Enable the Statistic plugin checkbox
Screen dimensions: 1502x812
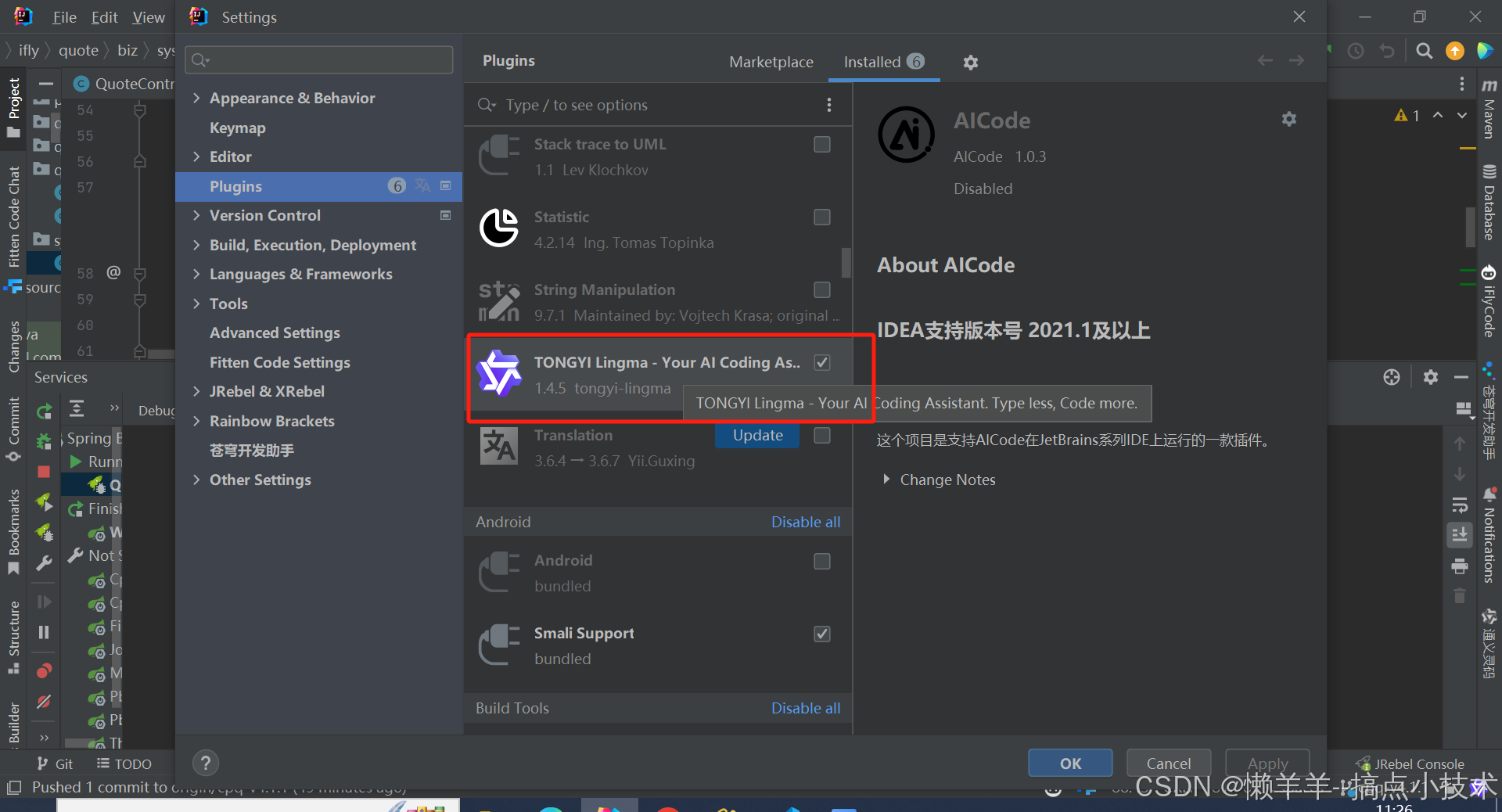(822, 217)
